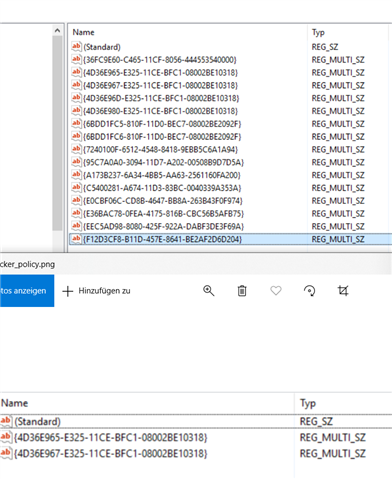Click the plus icon beside Hinzufügen zu
Screen dimensions: 392x479
(68, 291)
